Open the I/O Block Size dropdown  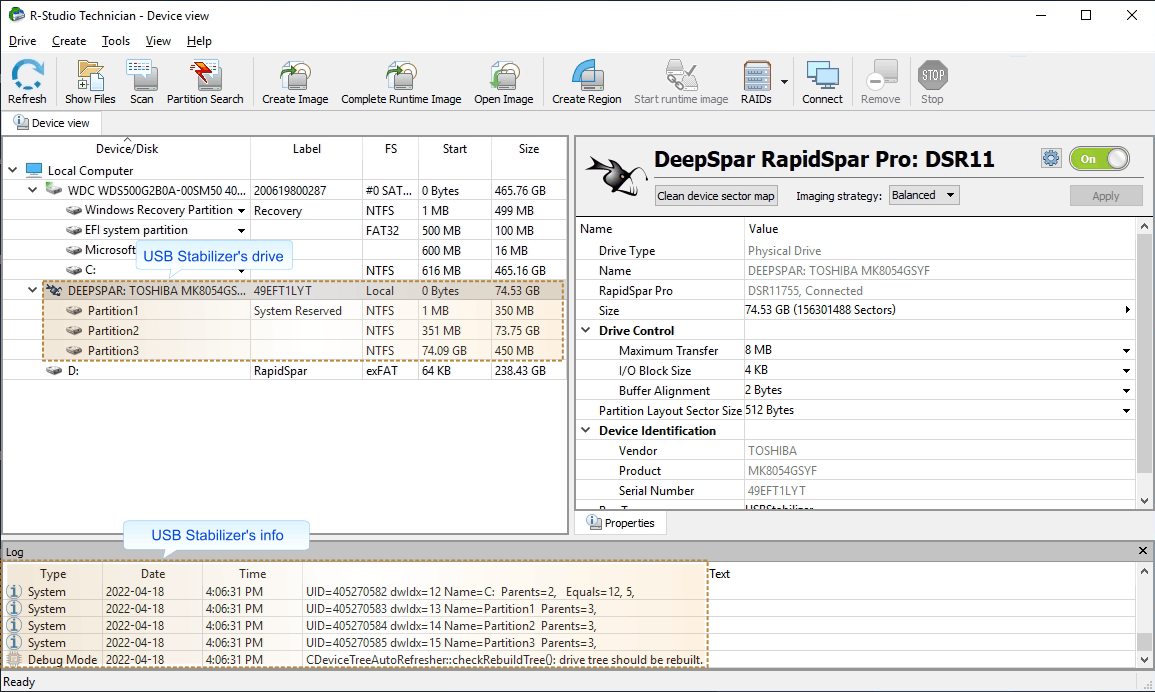tap(1126, 371)
